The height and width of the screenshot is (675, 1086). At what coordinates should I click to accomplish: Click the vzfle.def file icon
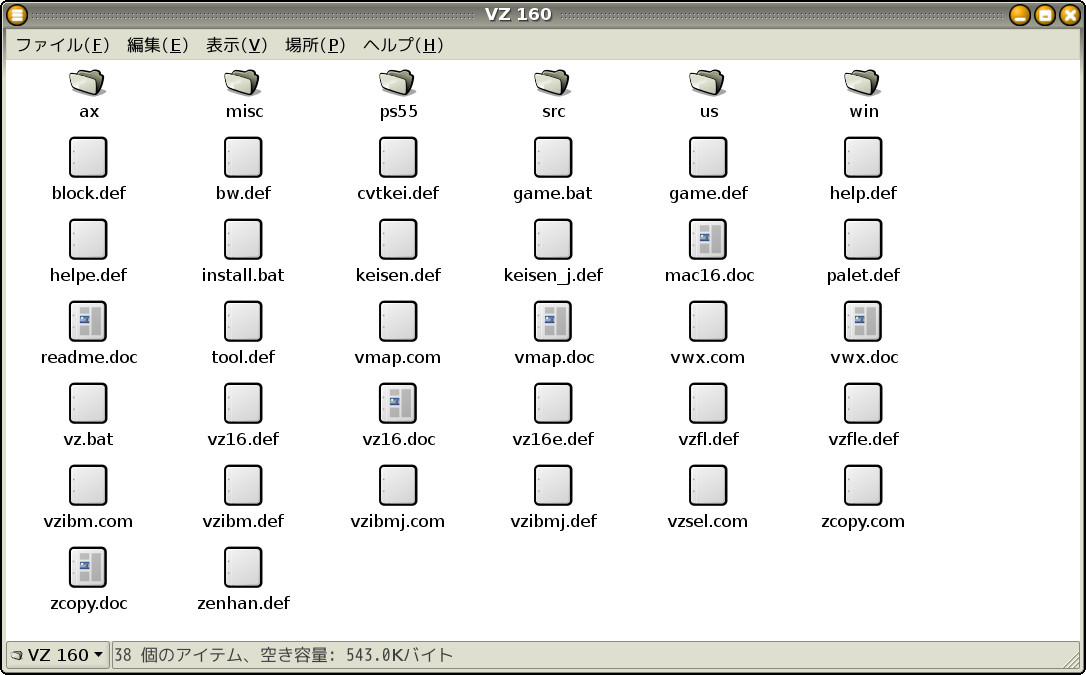(x=864, y=403)
